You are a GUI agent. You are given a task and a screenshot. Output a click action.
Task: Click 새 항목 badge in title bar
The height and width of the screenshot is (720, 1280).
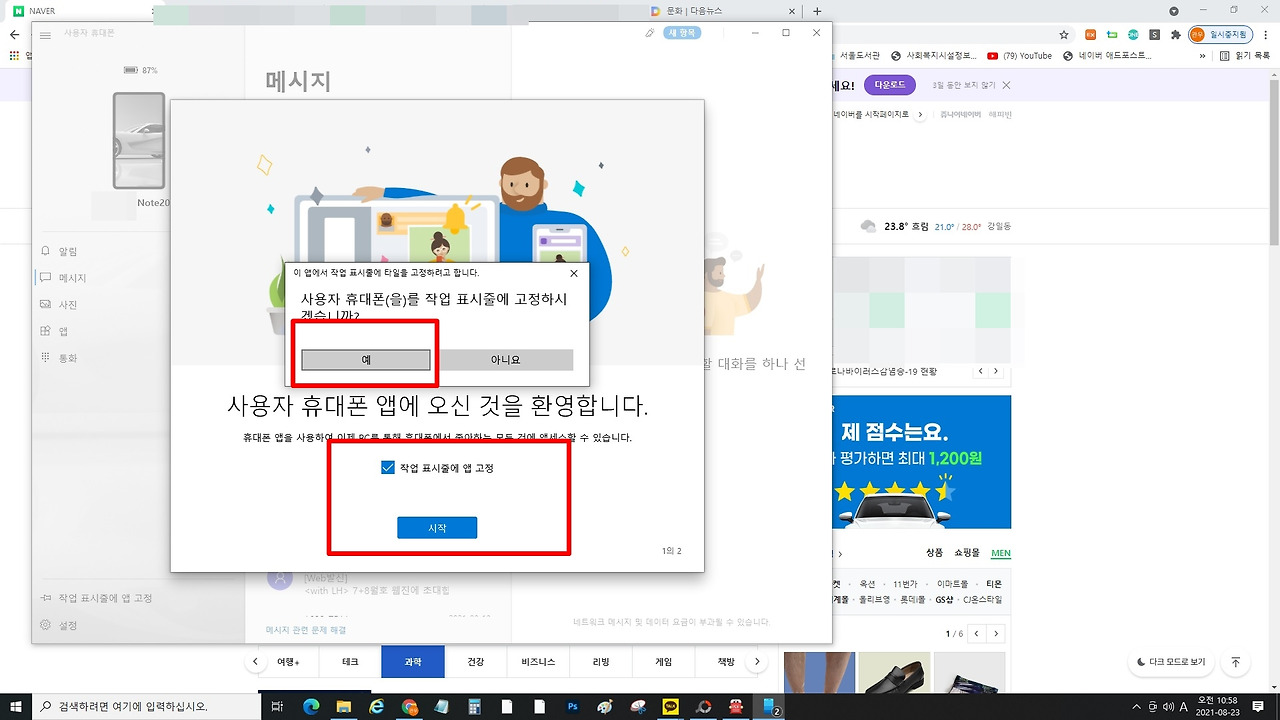pyautogui.click(x=683, y=33)
